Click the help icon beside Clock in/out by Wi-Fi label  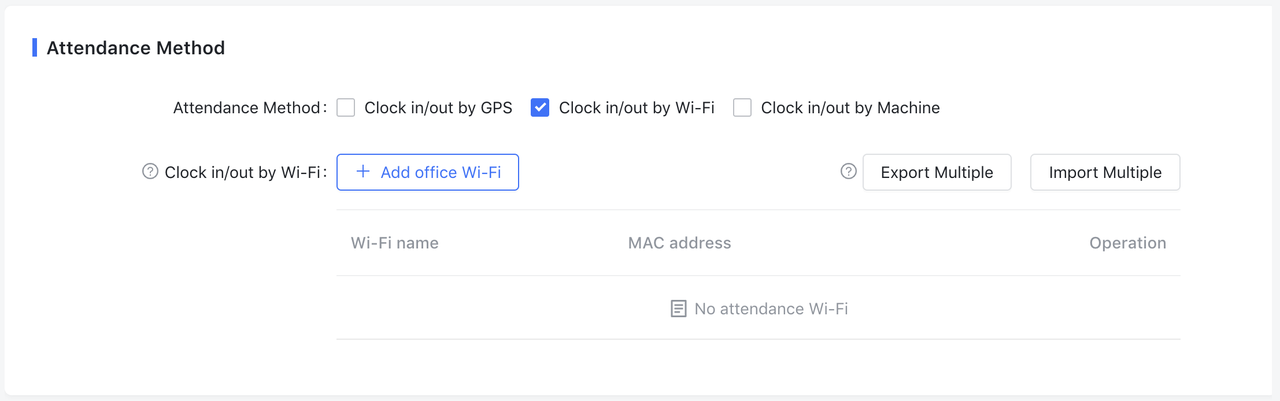(150, 172)
